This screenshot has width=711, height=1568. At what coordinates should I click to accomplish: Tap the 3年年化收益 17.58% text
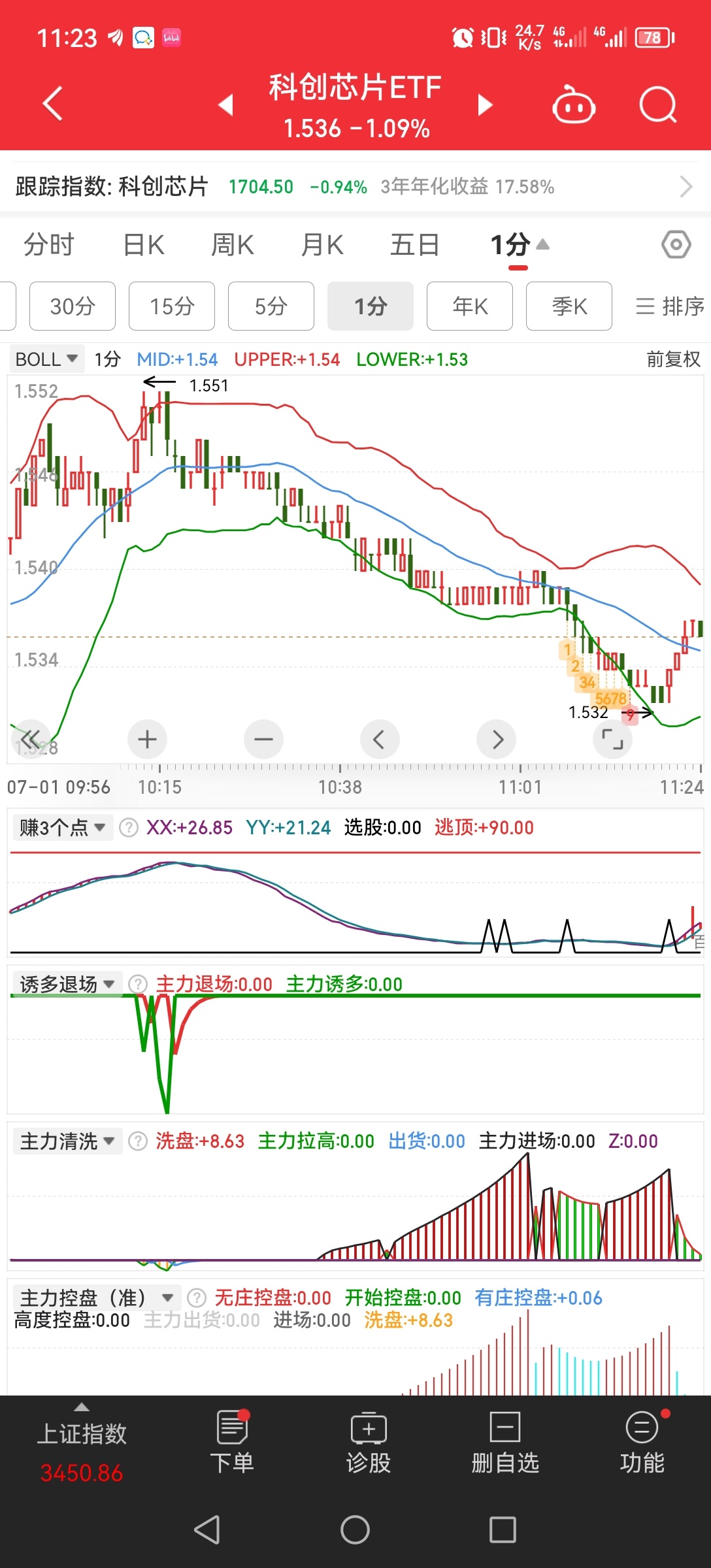coord(467,187)
